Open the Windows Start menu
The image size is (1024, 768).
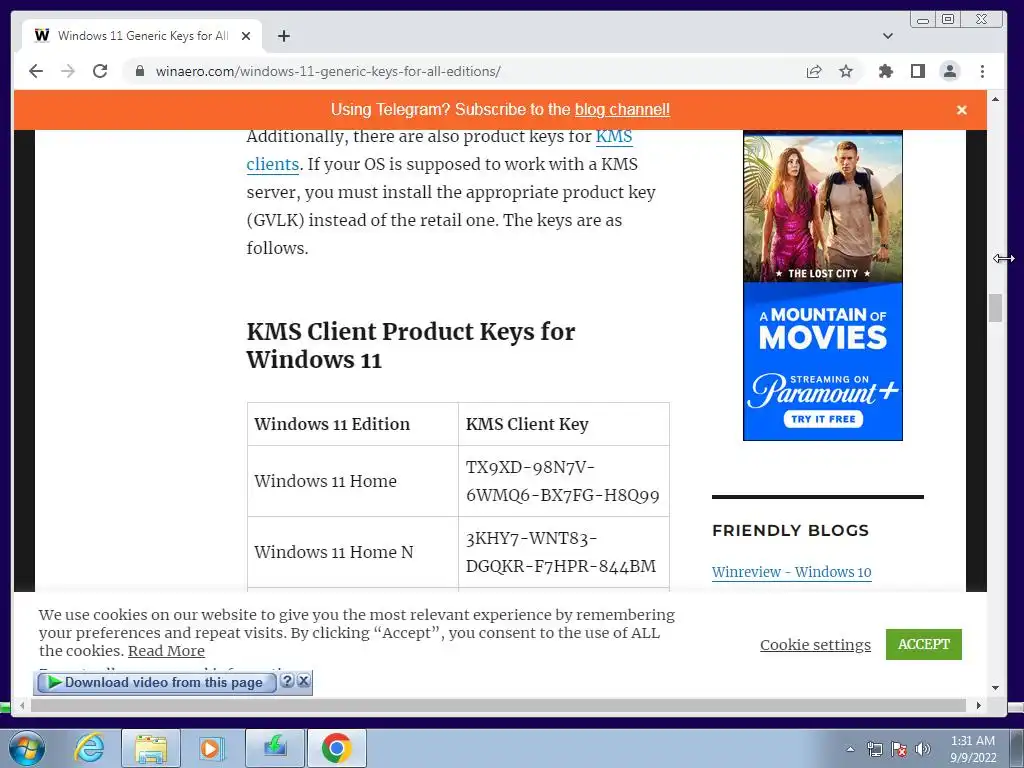pyautogui.click(x=27, y=748)
